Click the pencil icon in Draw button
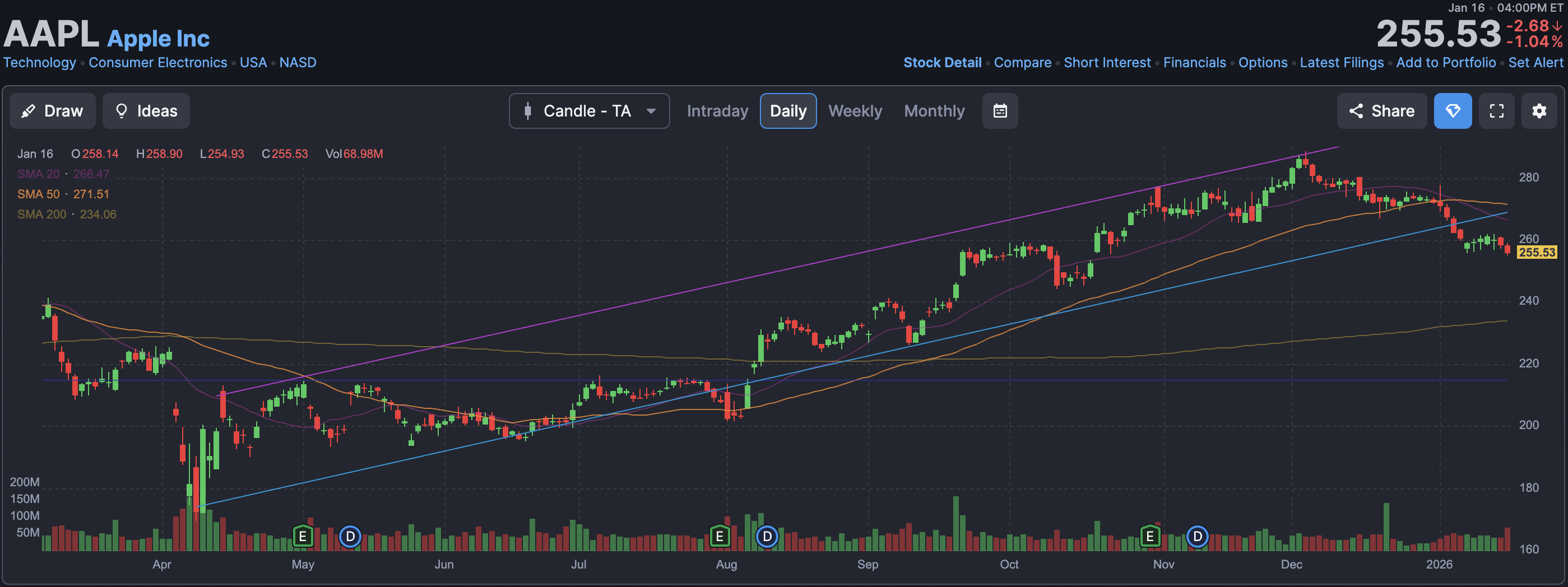 point(28,111)
